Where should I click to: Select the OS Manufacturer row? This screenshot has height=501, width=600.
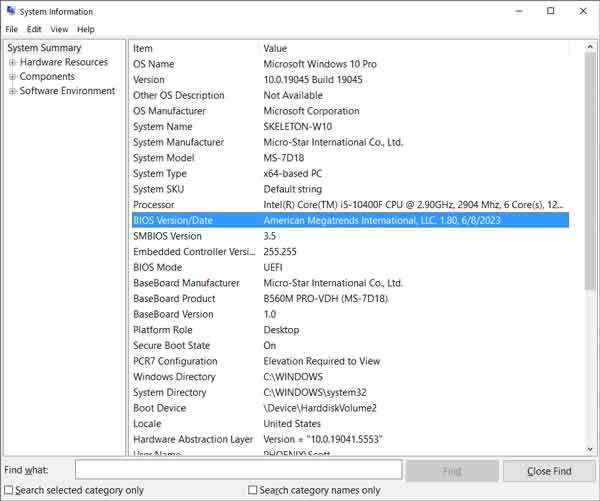[350, 111]
